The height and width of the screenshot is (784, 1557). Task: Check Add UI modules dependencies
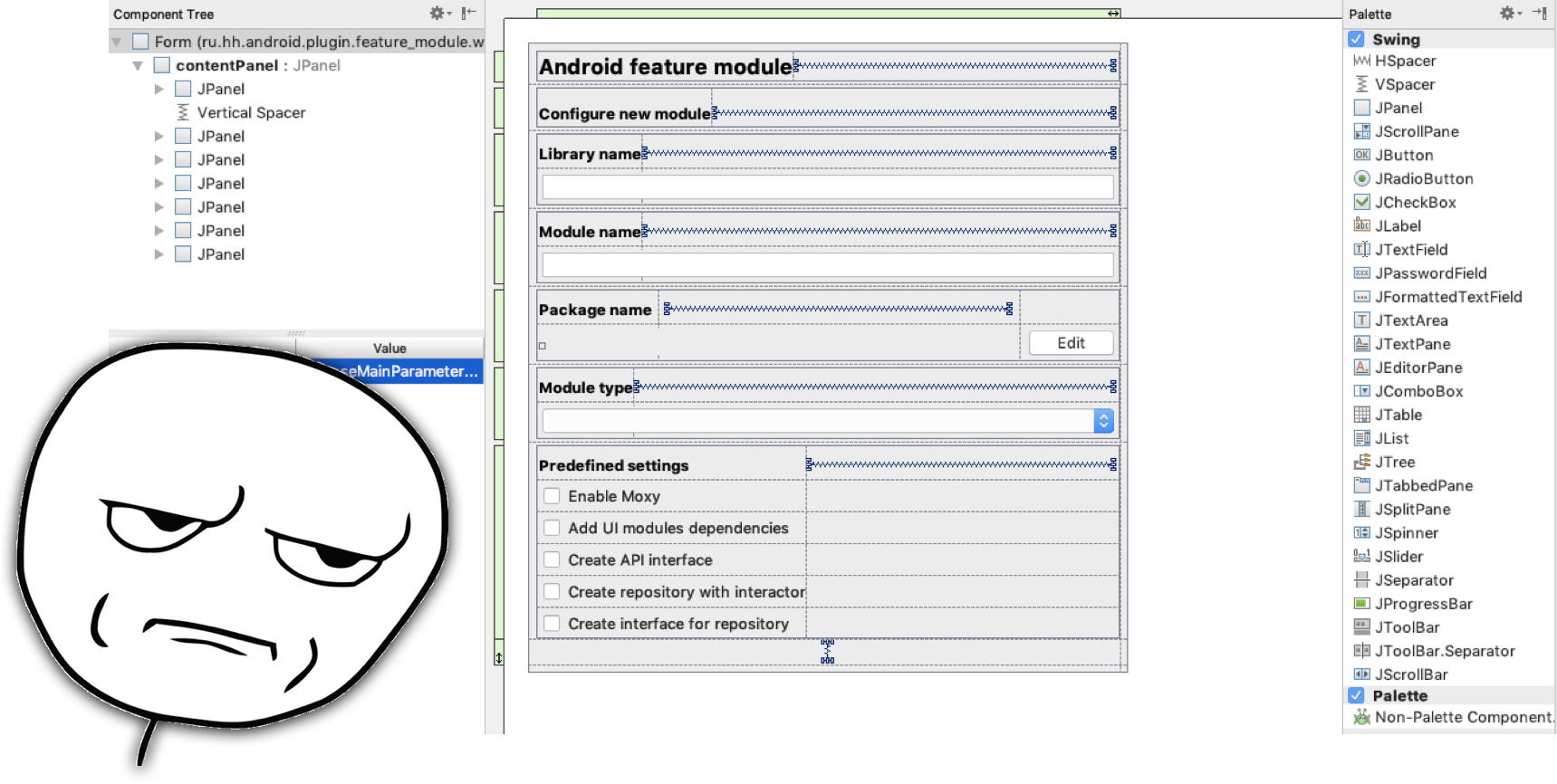tap(552, 527)
